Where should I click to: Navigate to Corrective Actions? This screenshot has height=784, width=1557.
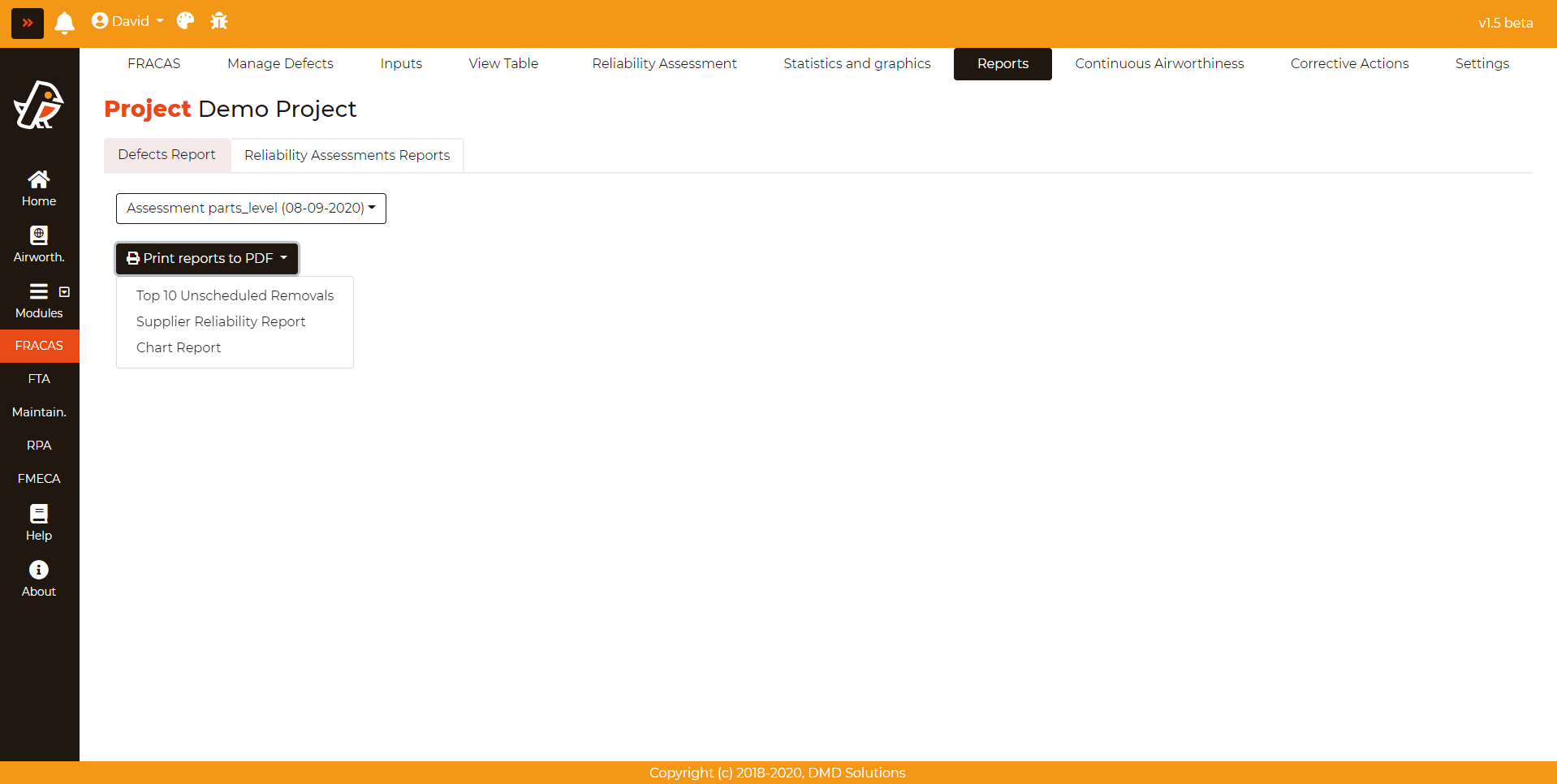1349,63
